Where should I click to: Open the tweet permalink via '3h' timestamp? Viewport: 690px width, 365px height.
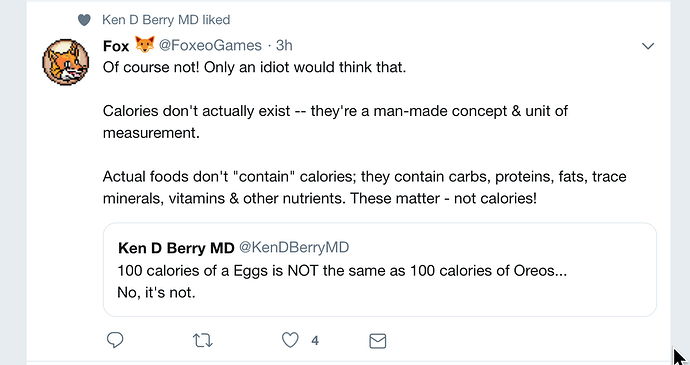coord(284,45)
